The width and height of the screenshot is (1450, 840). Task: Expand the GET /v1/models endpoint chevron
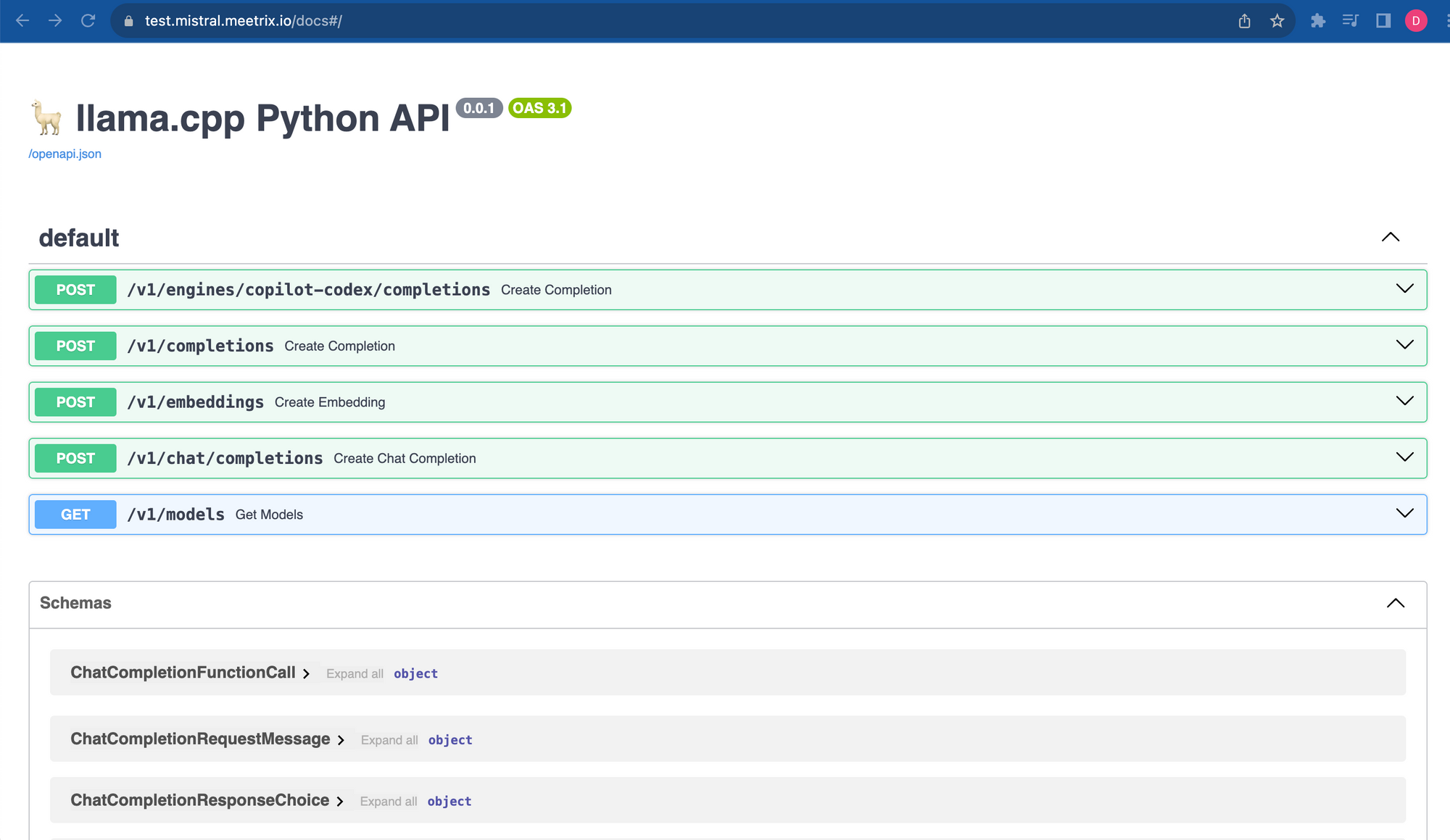pos(1405,513)
